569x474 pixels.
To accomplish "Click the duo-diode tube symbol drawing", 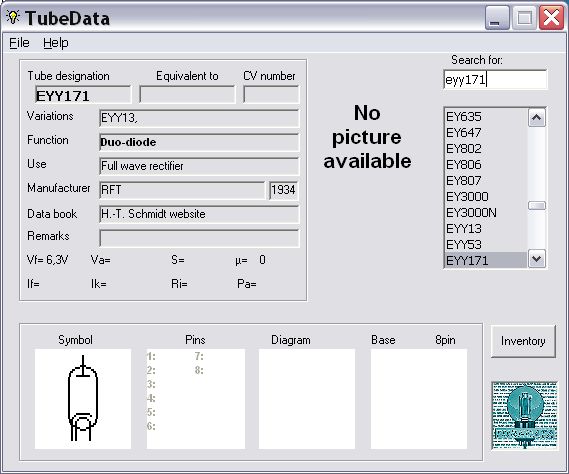I will point(83,399).
